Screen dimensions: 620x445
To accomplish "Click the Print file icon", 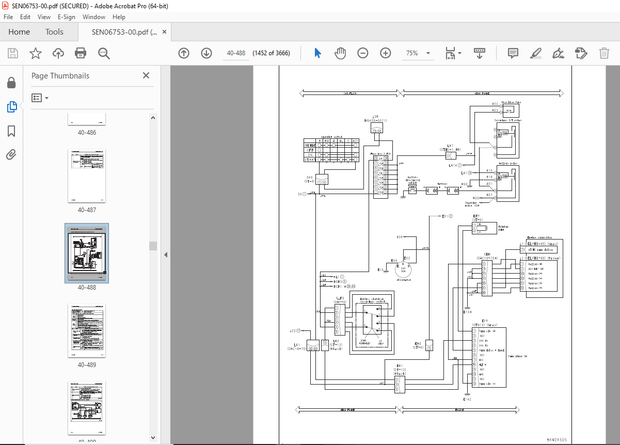I will tap(81, 53).
